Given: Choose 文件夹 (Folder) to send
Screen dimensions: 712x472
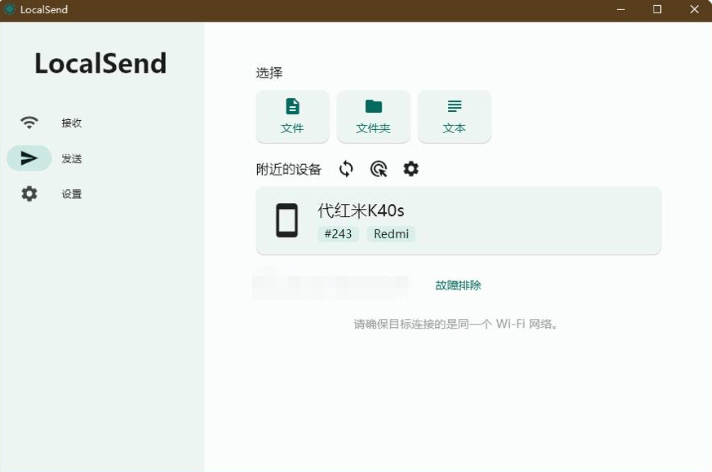Looking at the screenshot, I should pyautogui.click(x=373, y=116).
